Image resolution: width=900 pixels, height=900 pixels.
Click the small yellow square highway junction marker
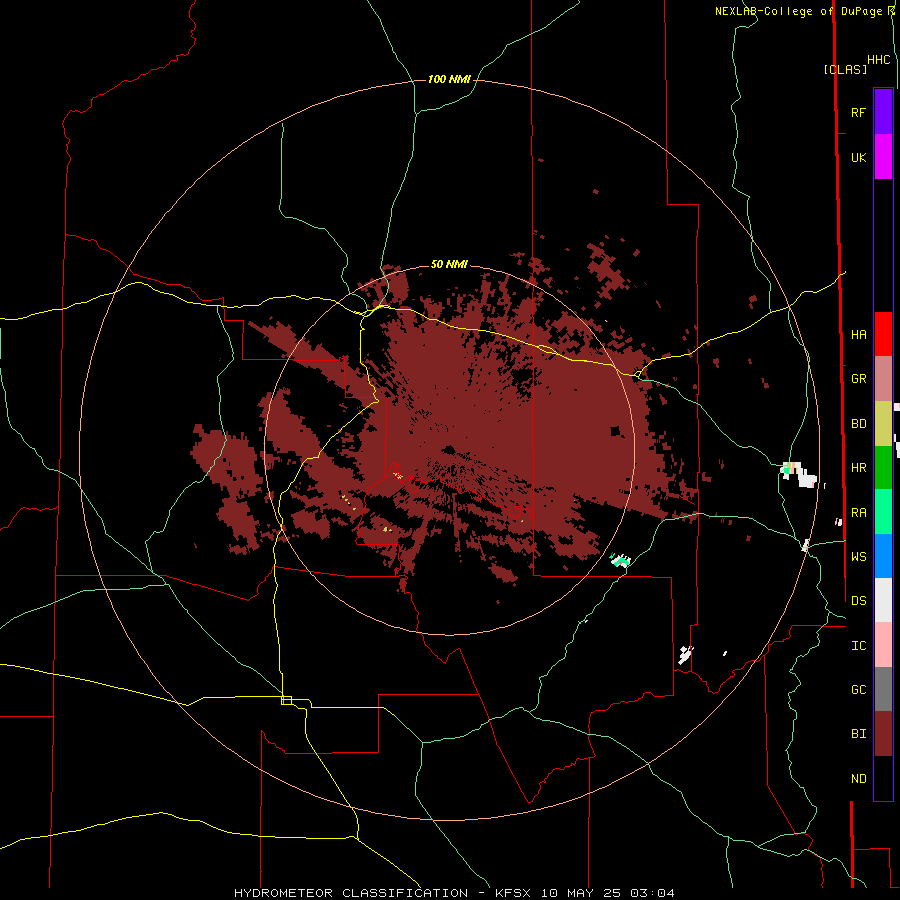[x=286, y=700]
